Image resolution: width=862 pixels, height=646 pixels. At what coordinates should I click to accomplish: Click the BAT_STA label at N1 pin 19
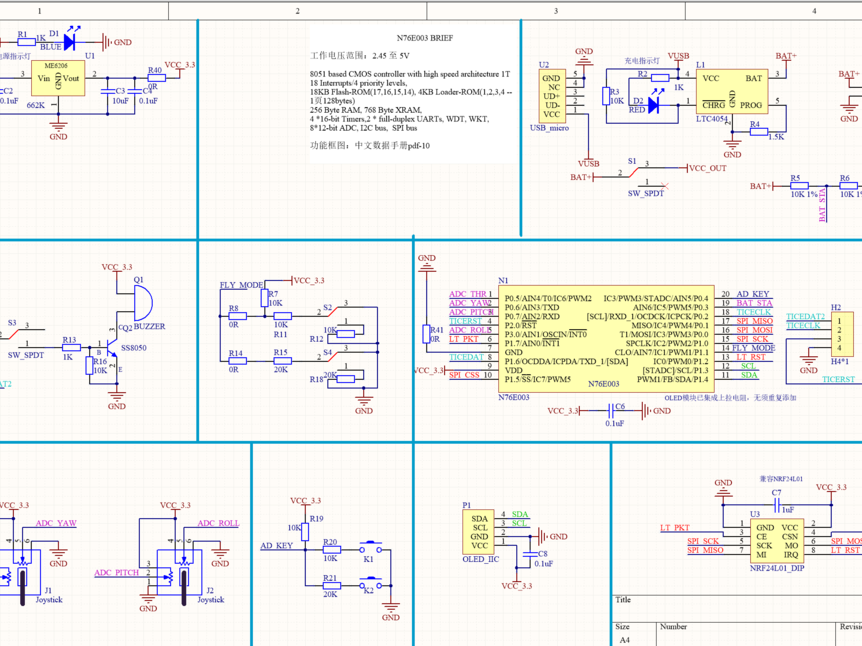[754, 303]
